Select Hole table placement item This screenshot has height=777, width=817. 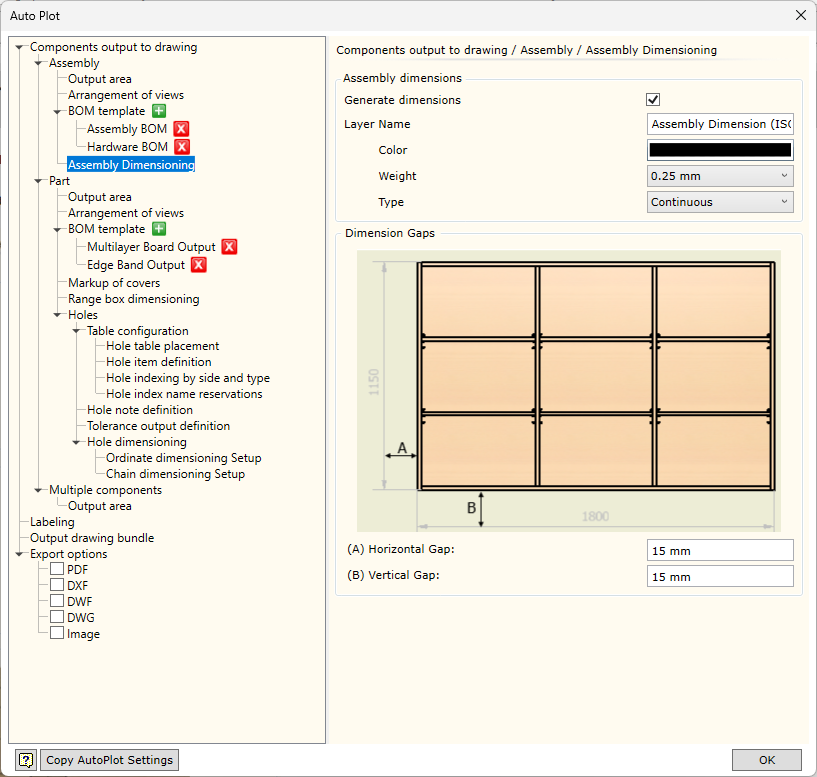point(163,346)
